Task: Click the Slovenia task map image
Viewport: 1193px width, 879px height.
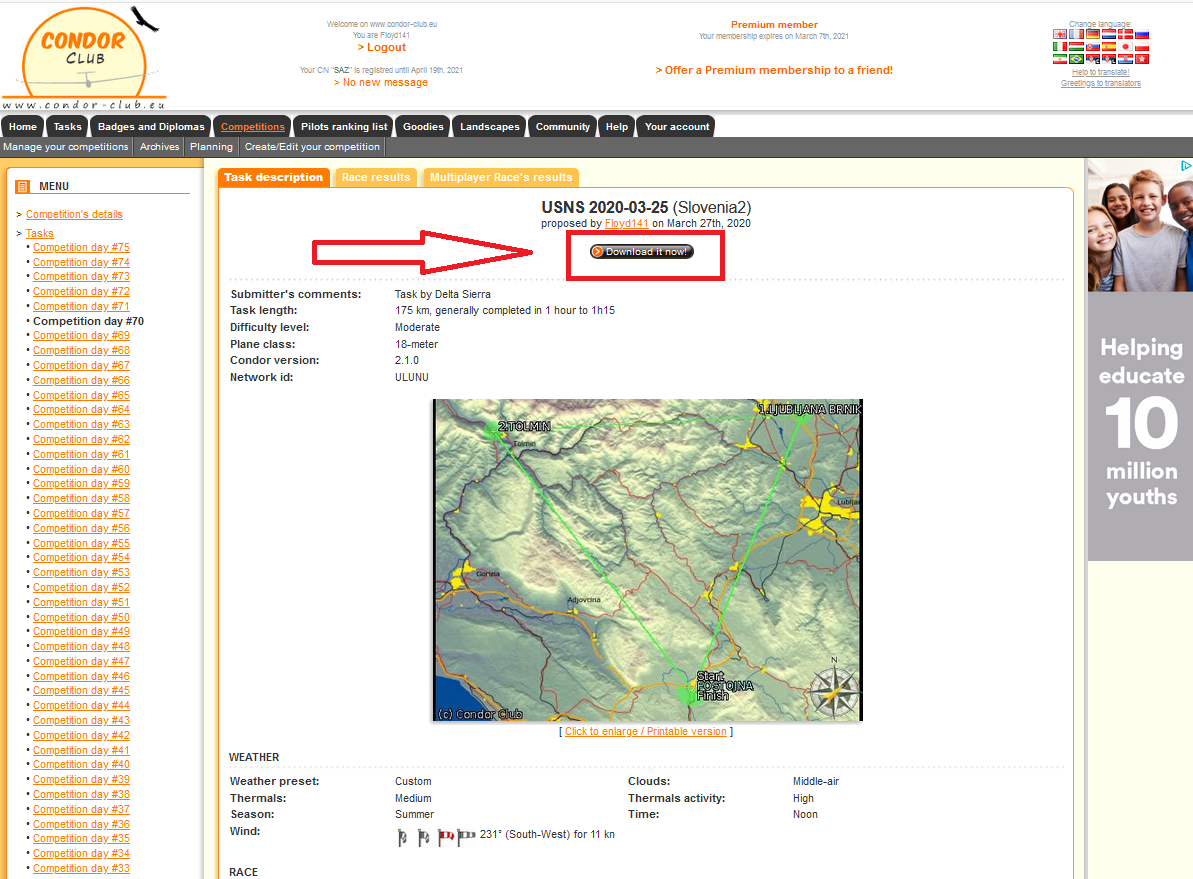Action: pyautogui.click(x=647, y=559)
